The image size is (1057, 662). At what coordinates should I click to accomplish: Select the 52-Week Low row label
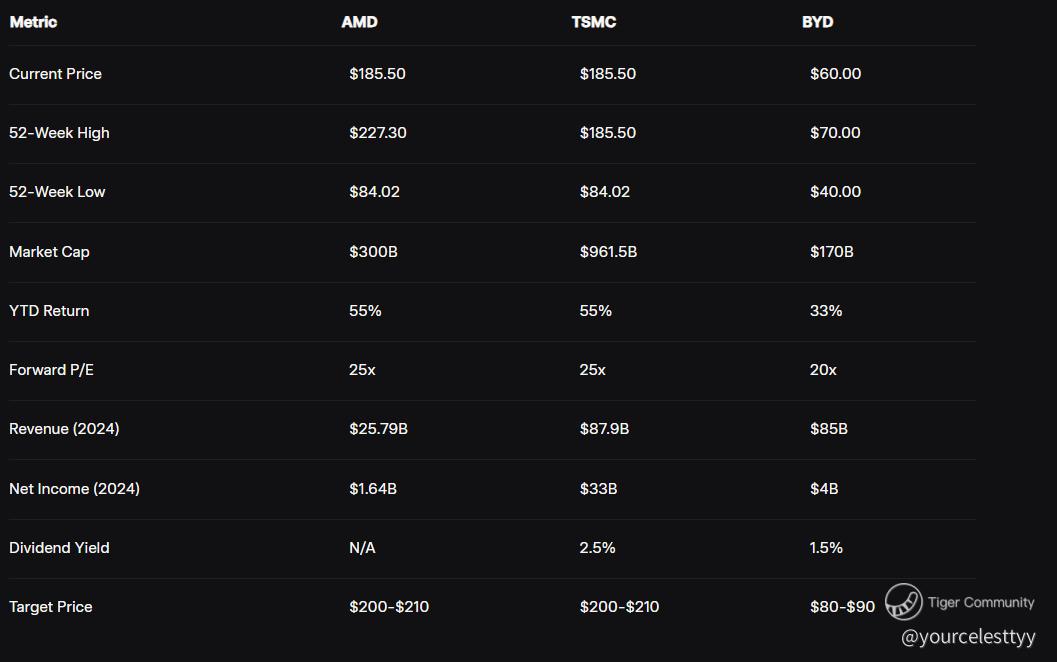[57, 192]
